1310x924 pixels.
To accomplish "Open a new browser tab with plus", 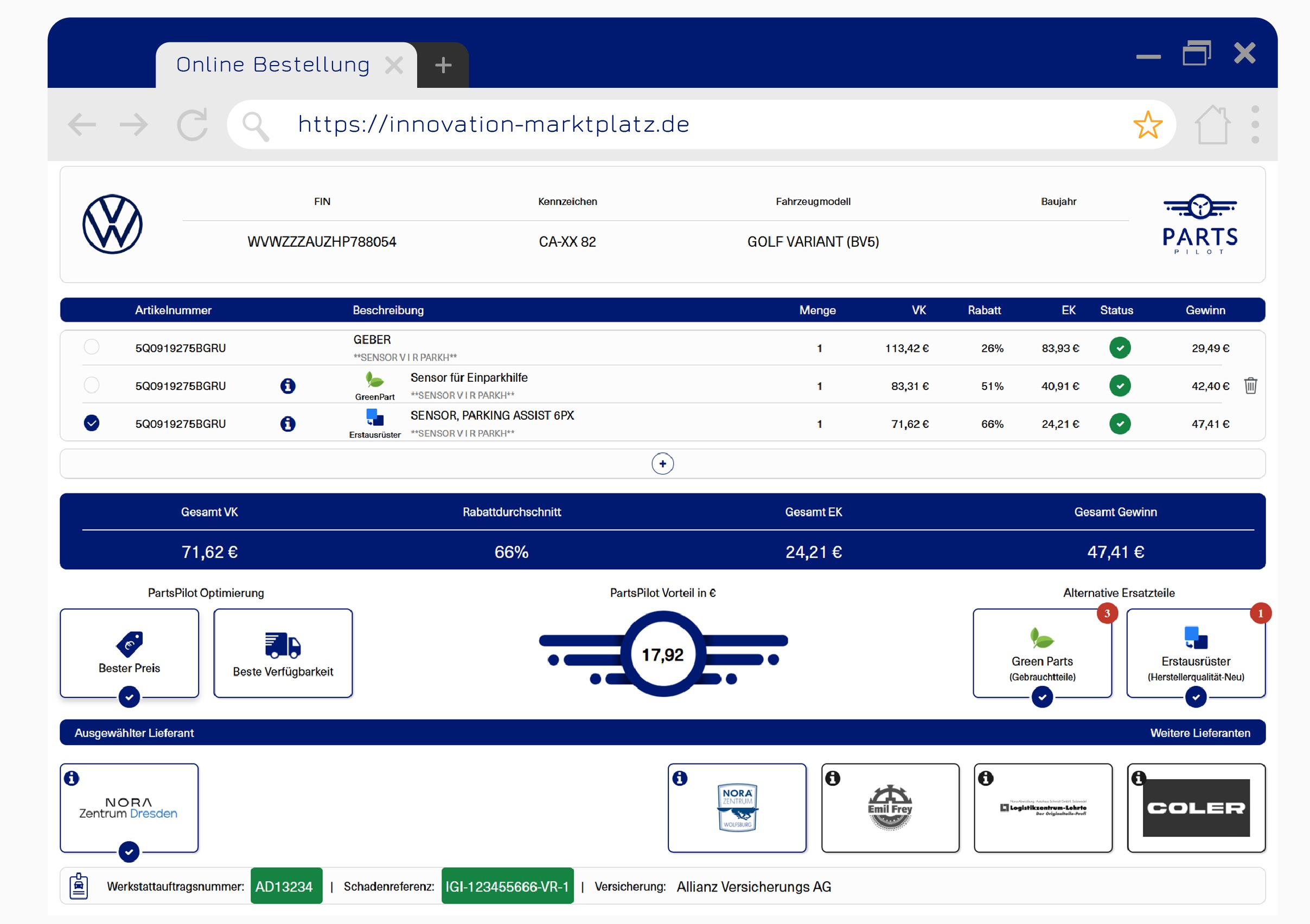I will point(443,65).
